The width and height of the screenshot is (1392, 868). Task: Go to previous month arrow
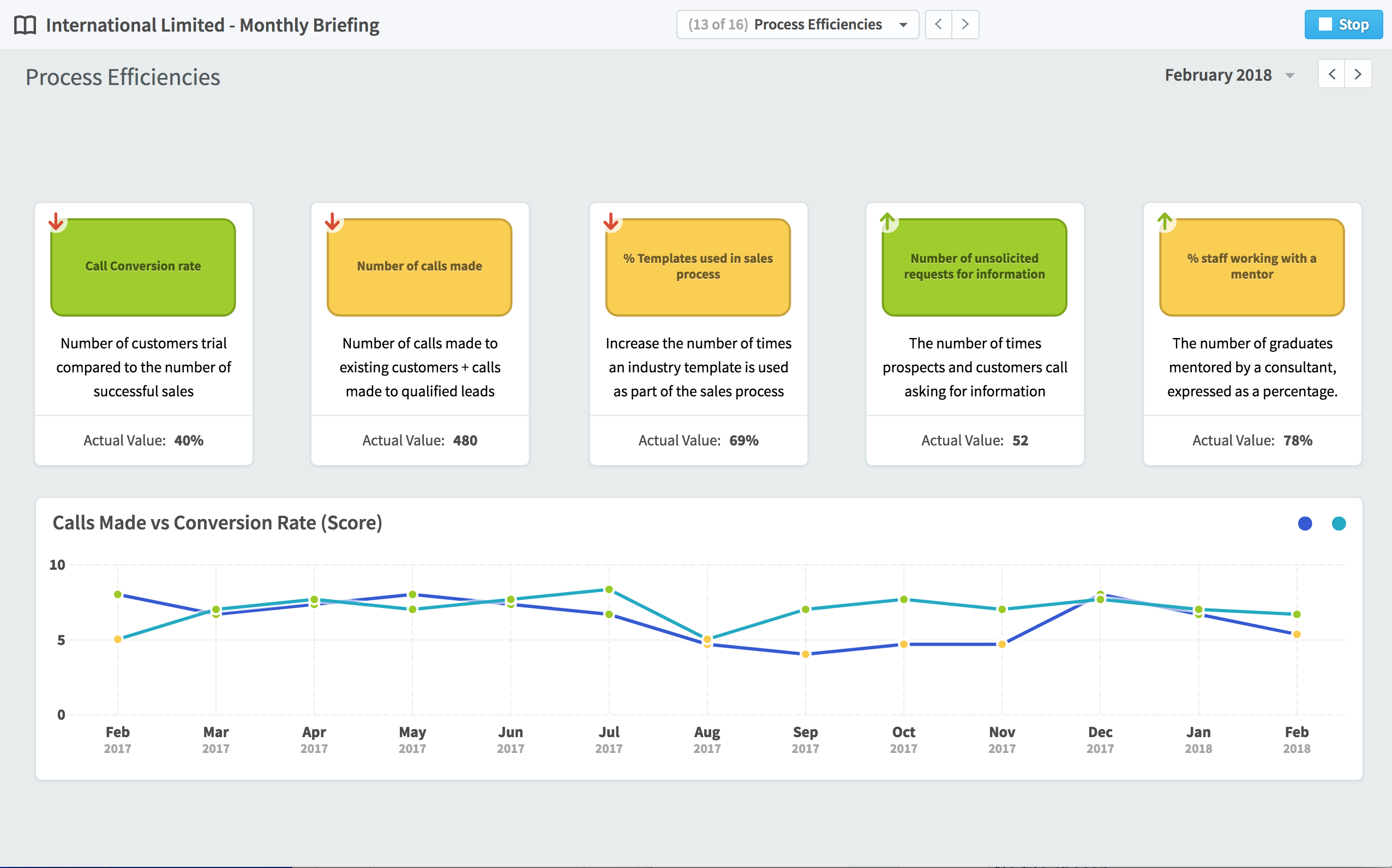coord(1331,75)
